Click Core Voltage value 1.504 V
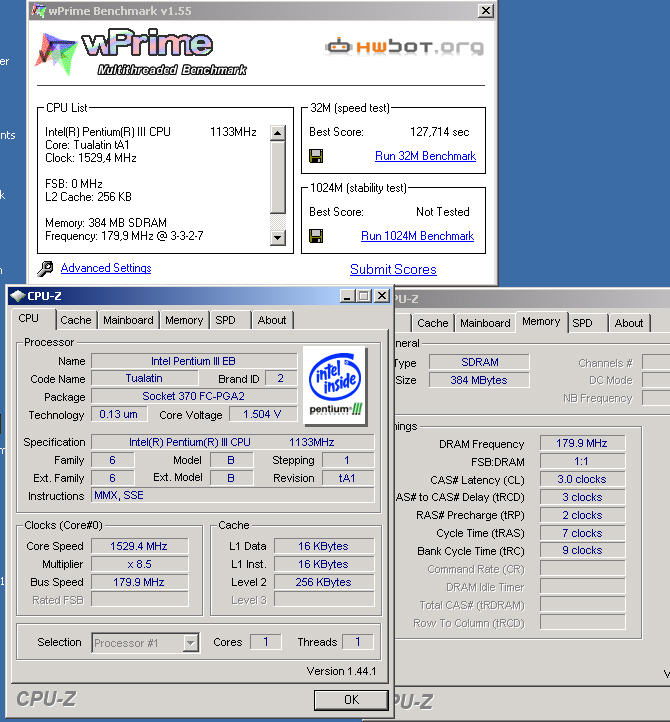 tap(262, 414)
